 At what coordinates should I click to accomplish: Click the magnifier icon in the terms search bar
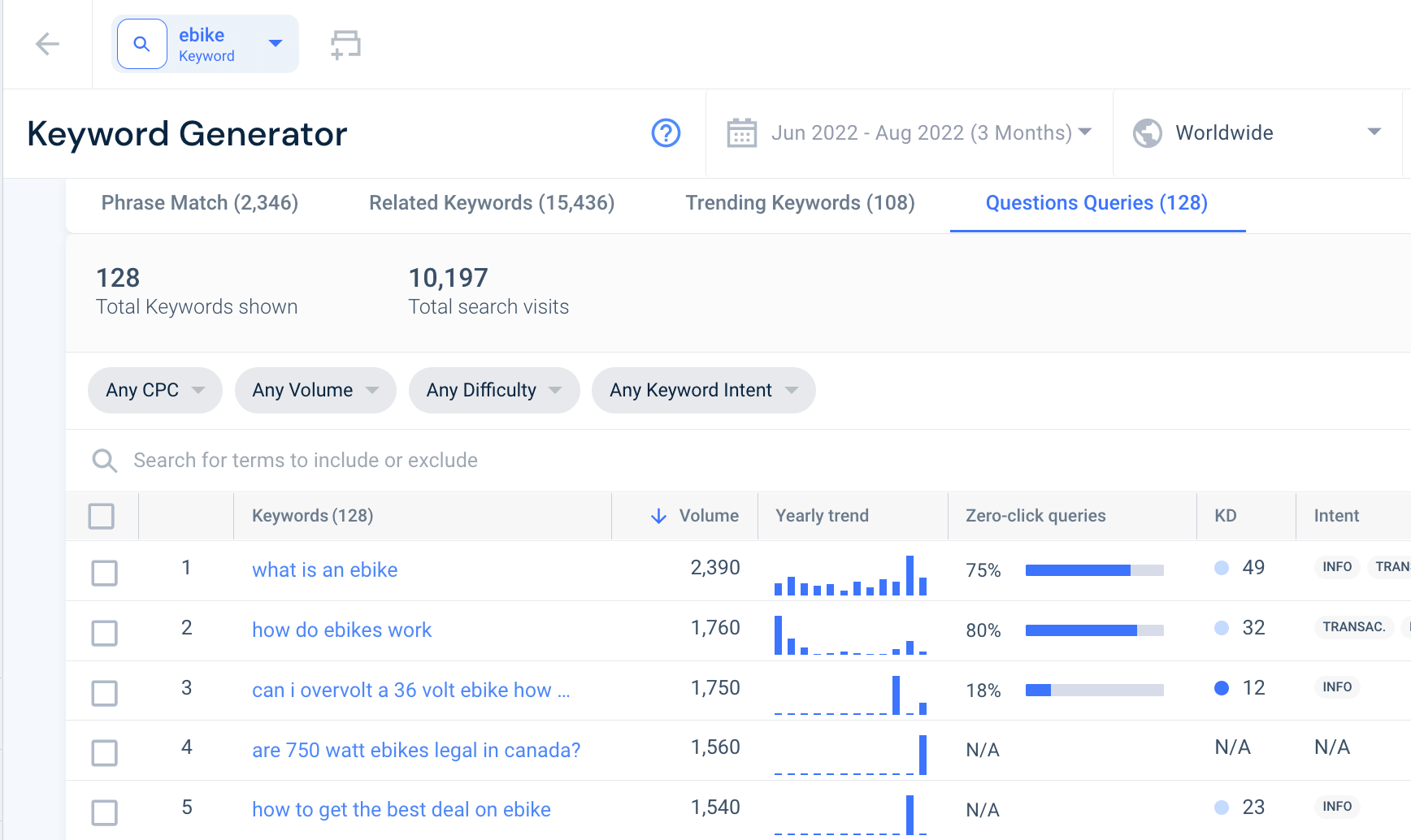coord(105,460)
